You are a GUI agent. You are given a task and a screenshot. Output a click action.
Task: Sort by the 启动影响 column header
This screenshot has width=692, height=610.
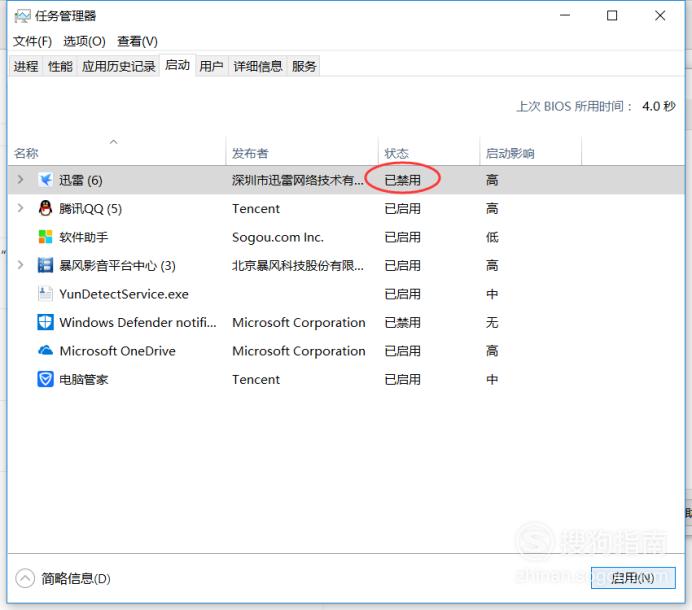point(530,153)
